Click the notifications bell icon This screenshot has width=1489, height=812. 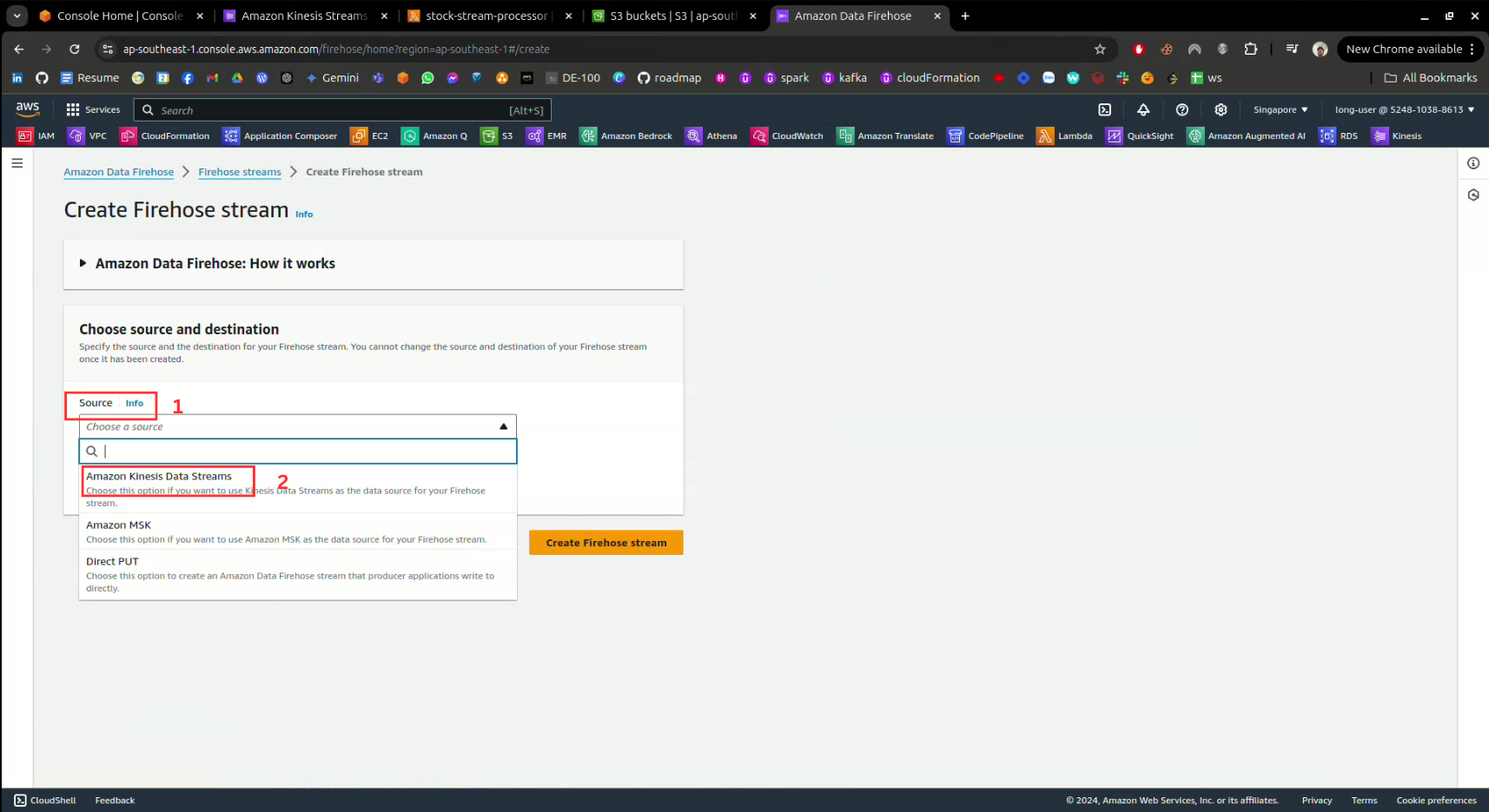pos(1143,109)
